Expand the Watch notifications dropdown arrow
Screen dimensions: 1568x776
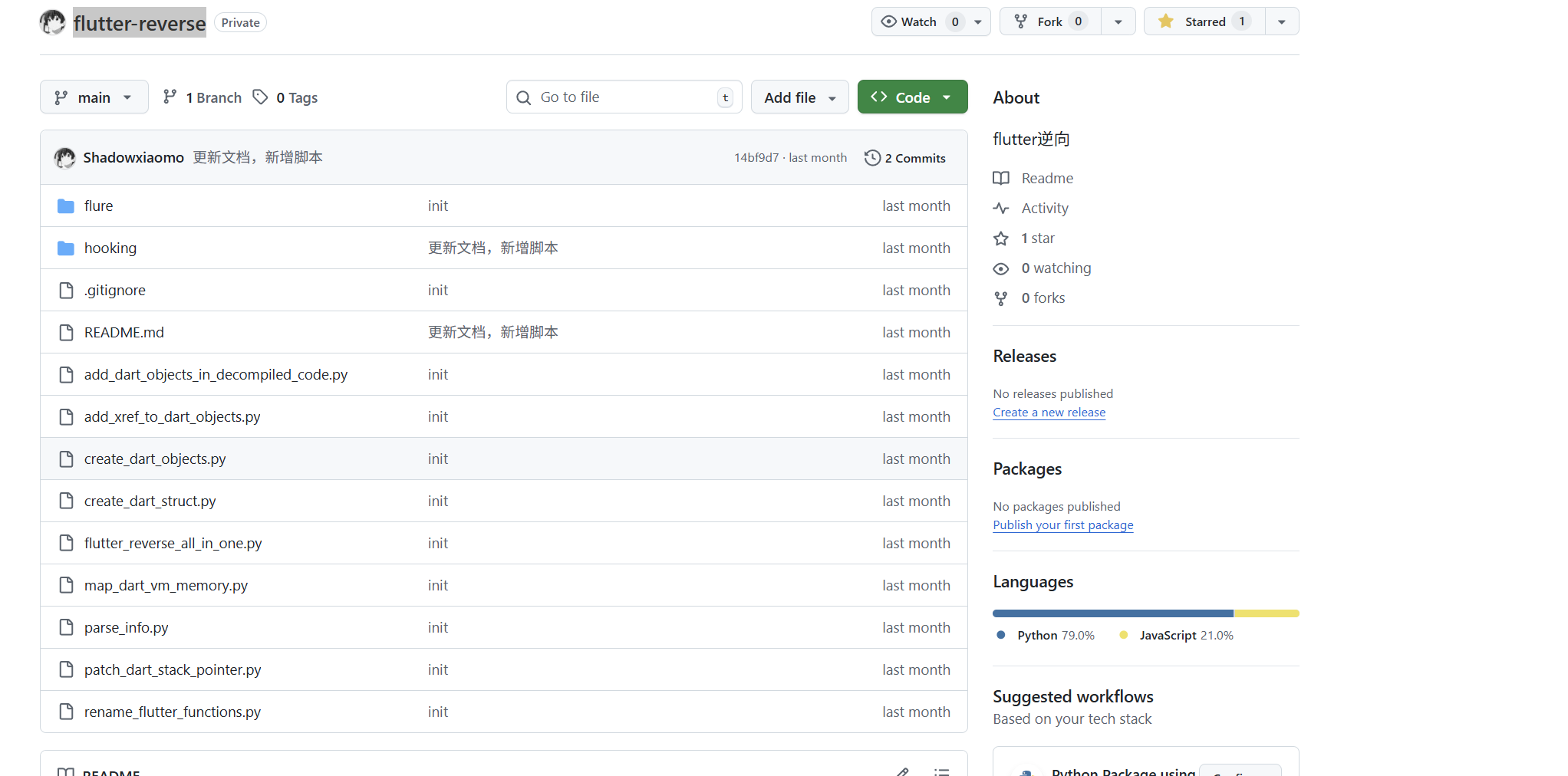978,21
